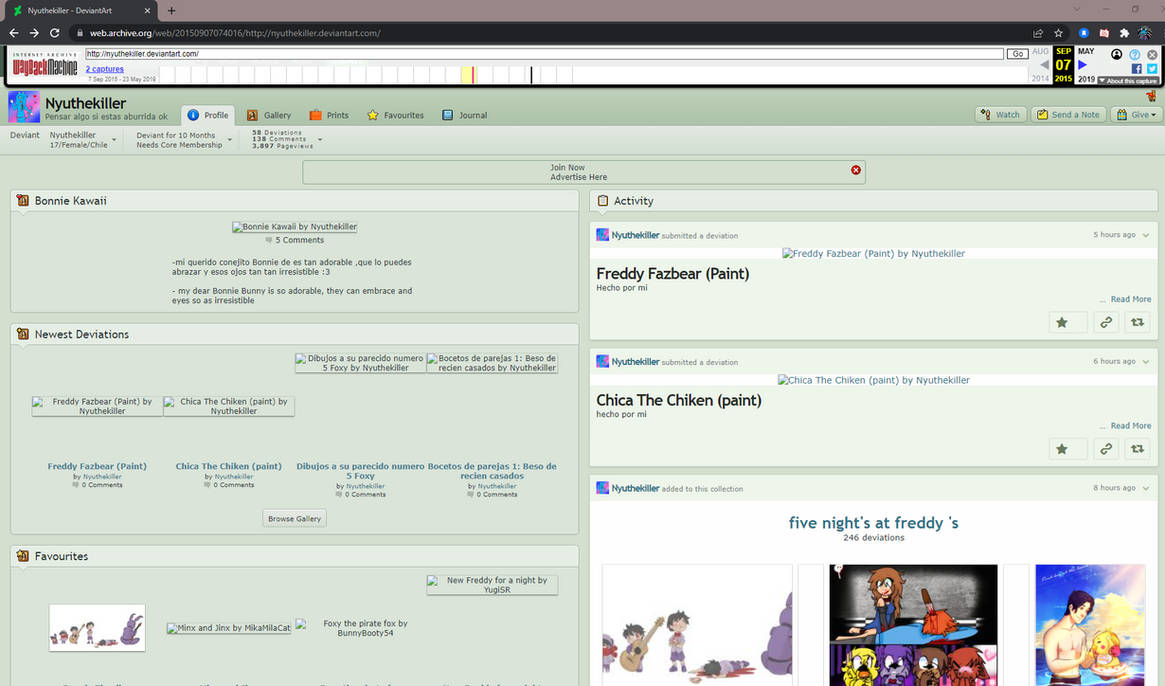1165x686 pixels.
Task: Jump to the next capture in May 2019
Action: point(1083,65)
